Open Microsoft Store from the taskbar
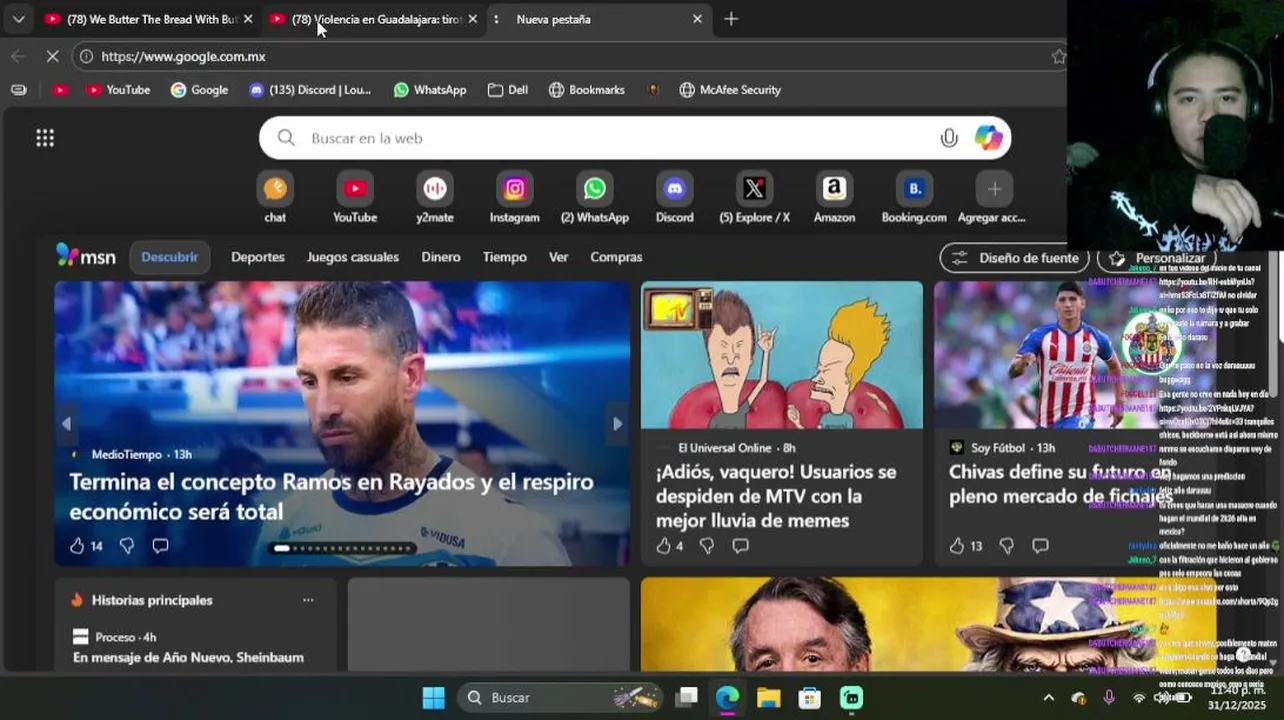 coord(809,697)
